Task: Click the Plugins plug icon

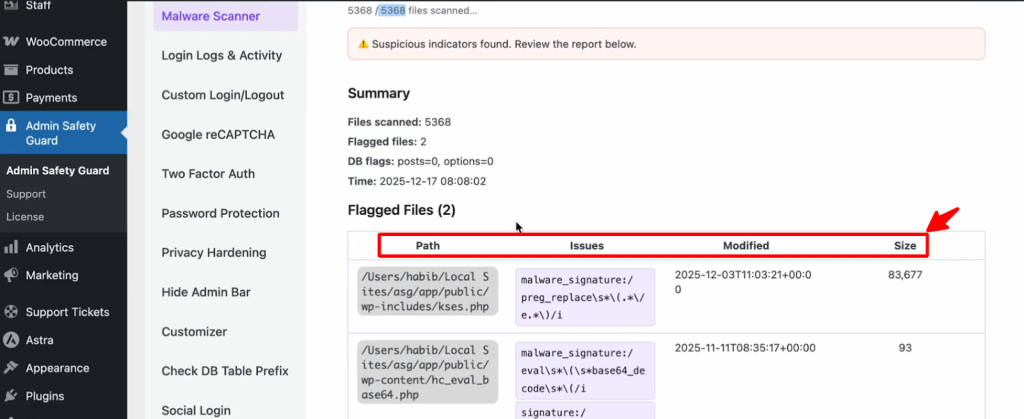Action: [x=11, y=396]
